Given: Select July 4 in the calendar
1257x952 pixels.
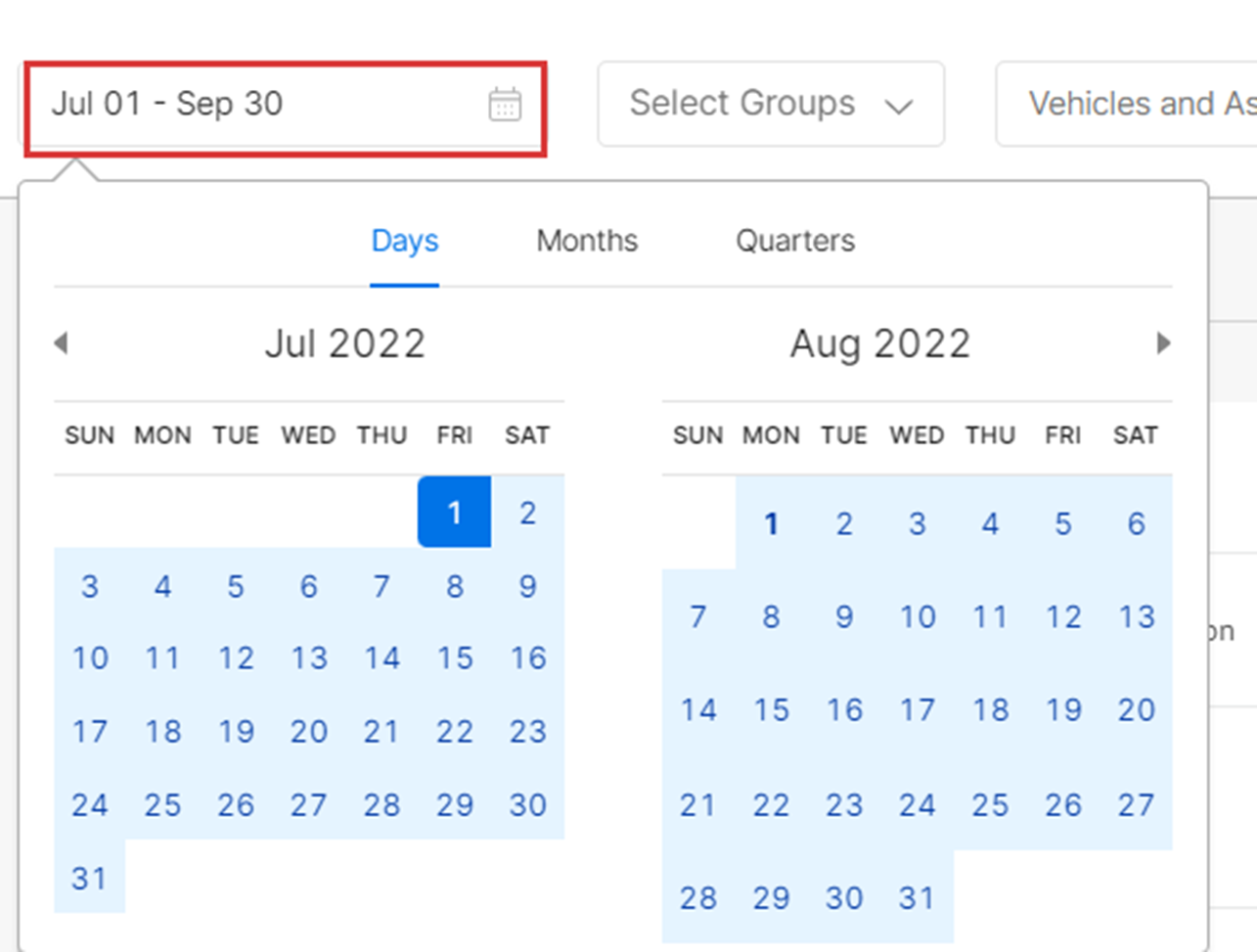Looking at the screenshot, I should (162, 586).
